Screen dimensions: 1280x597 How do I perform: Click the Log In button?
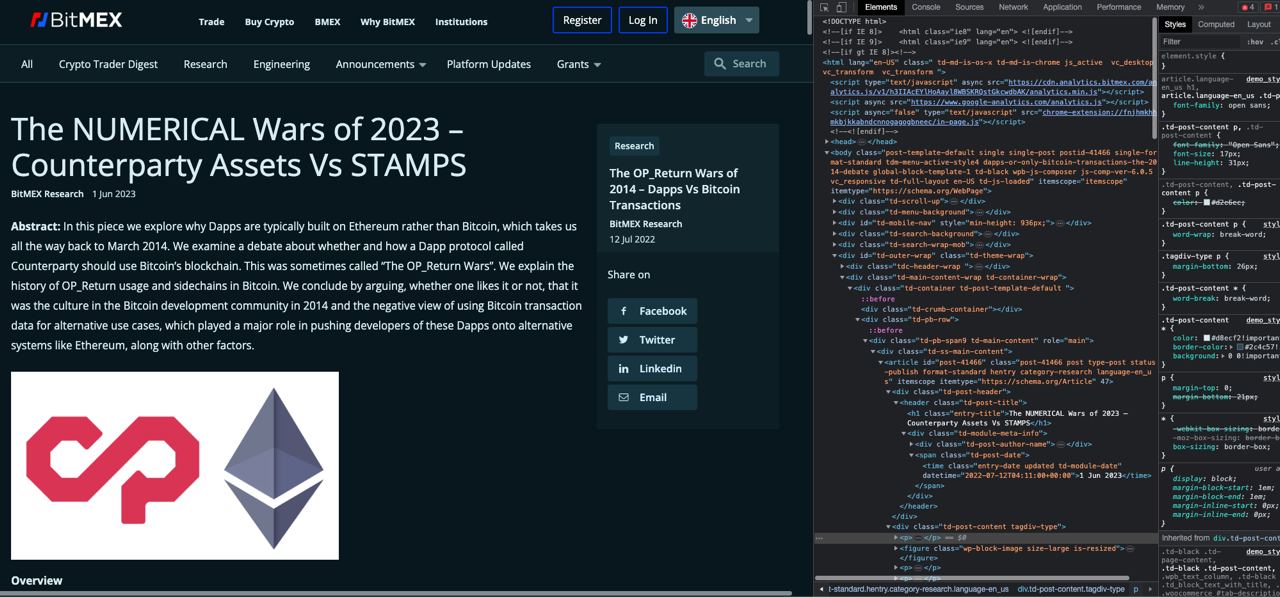643,20
